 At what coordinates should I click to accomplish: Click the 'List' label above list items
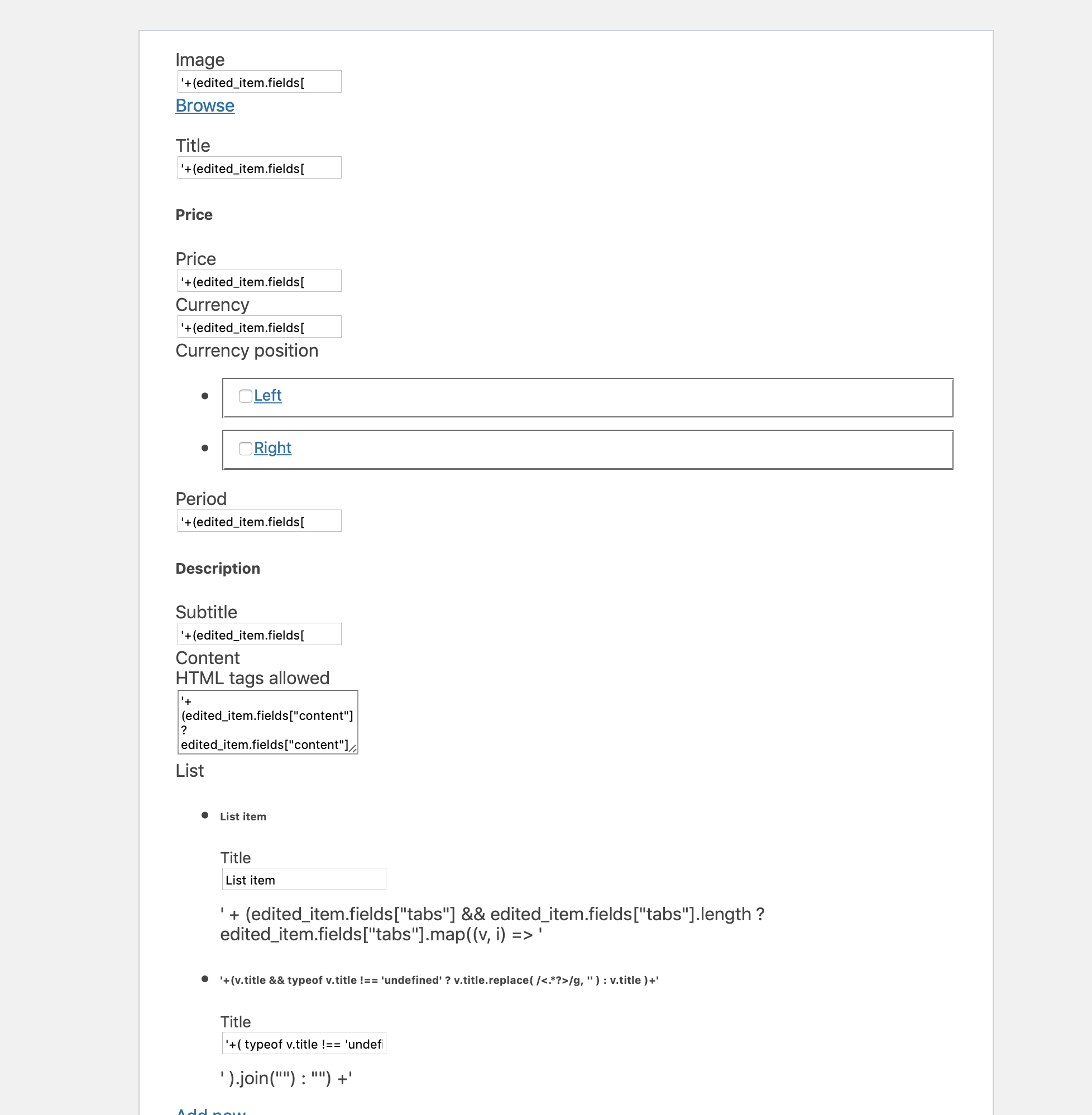coord(190,771)
